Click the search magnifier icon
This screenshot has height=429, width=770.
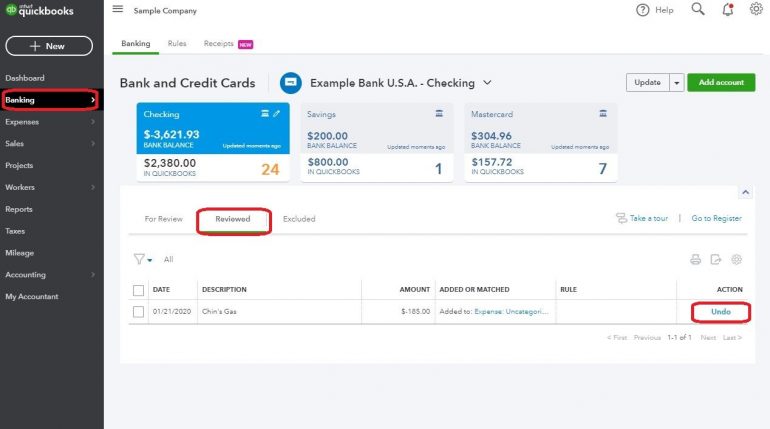pos(698,10)
